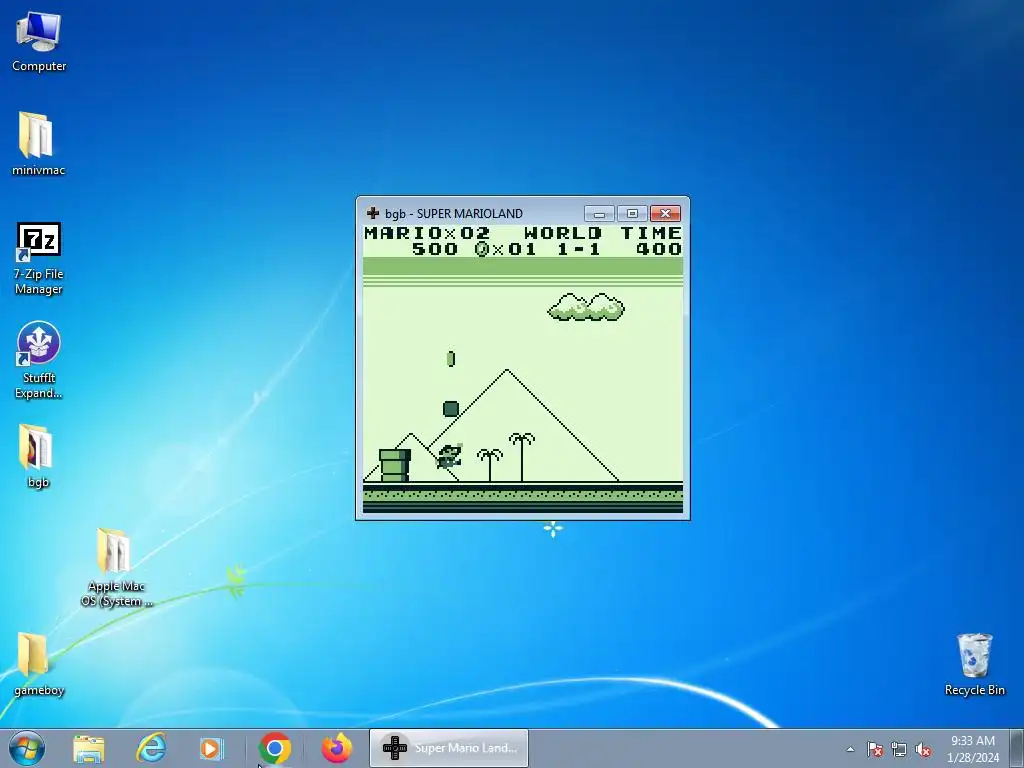Select the StuffIt Expander shortcut
Image resolution: width=1024 pixels, height=768 pixels.
coord(39,360)
